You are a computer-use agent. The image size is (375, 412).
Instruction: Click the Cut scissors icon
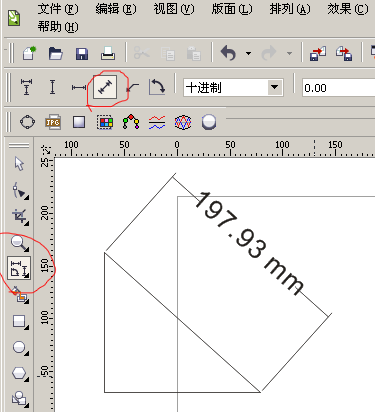click(x=142, y=53)
